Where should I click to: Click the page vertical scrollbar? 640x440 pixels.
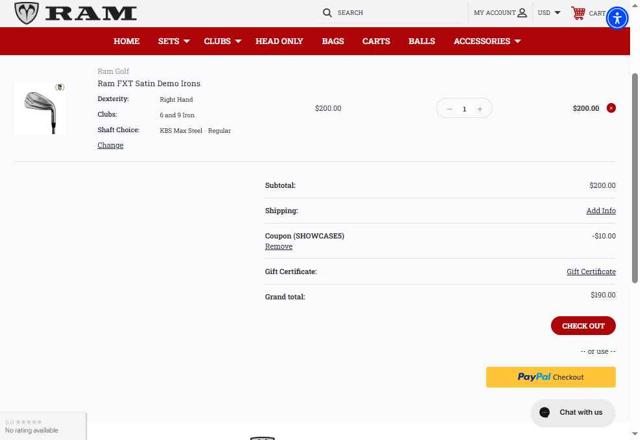pos(635,178)
